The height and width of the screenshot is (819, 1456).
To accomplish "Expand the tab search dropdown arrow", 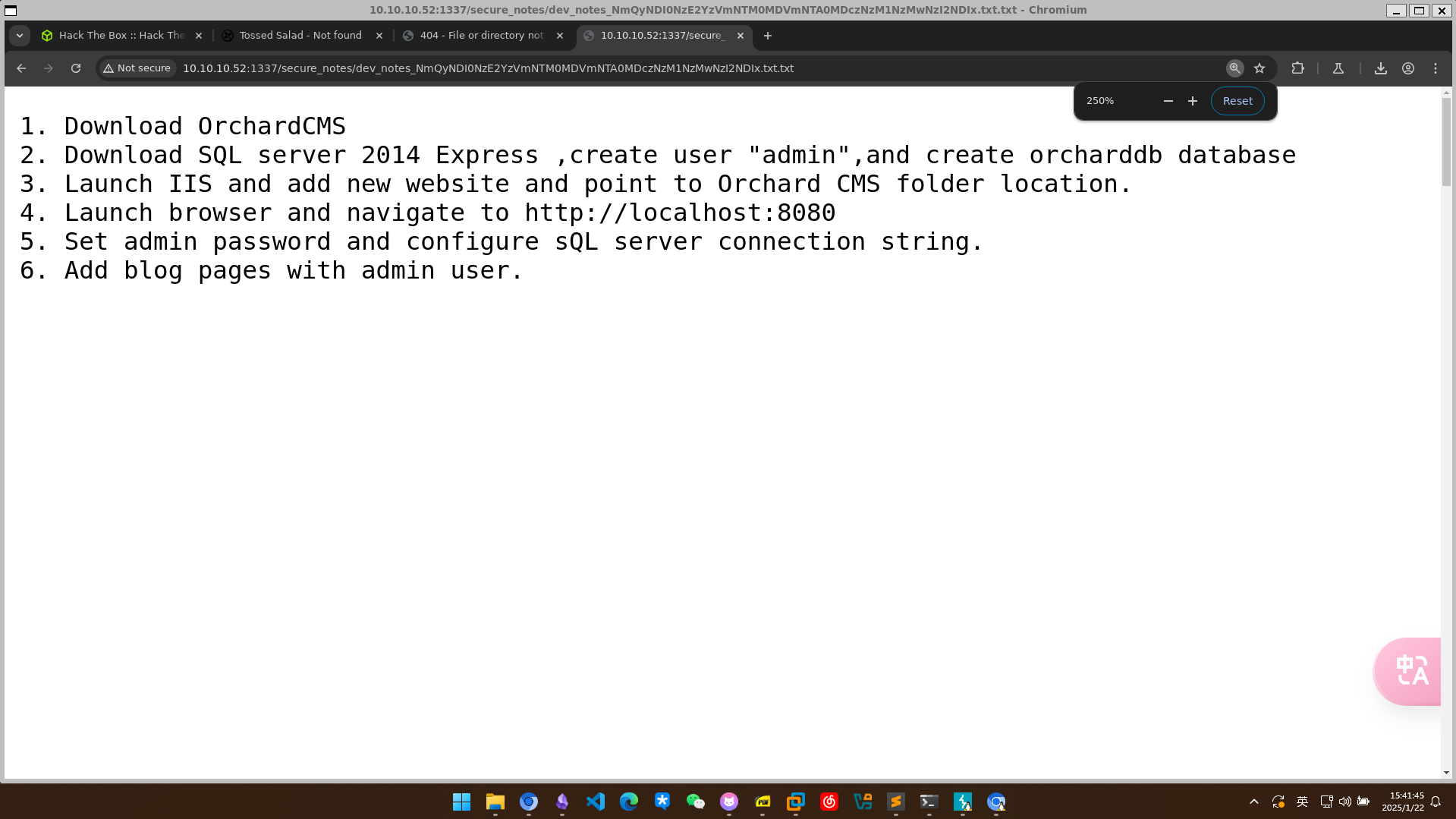I will coord(20,36).
